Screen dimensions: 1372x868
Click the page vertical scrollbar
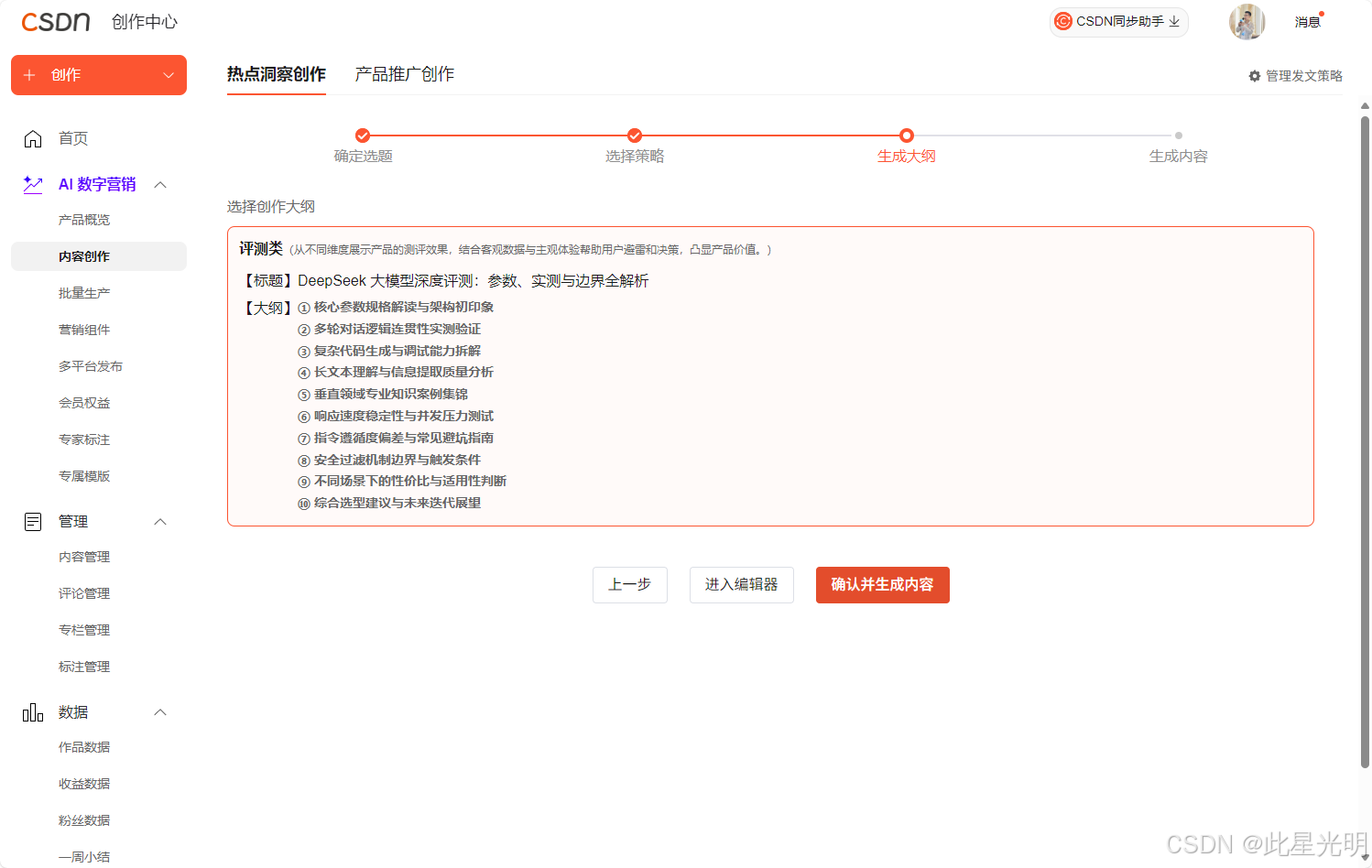(1365, 441)
